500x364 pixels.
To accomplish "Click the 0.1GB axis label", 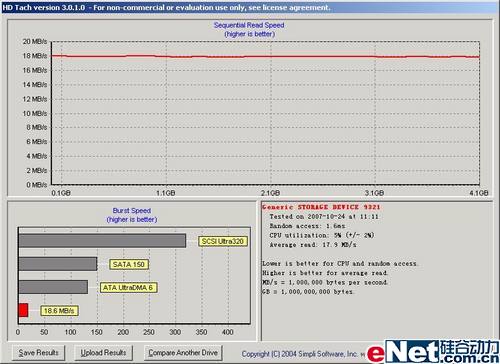I will pos(61,193).
